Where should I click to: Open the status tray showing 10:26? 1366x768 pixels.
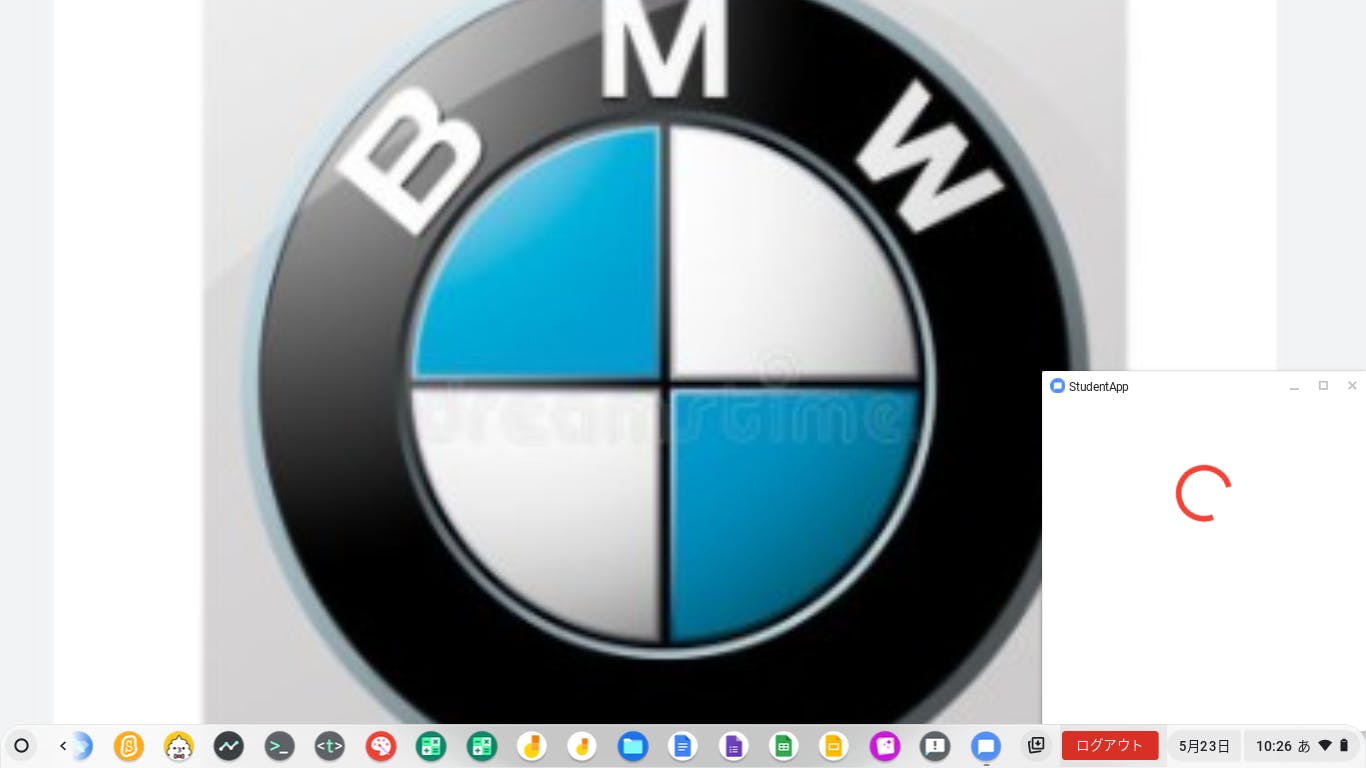pyautogui.click(x=1302, y=746)
